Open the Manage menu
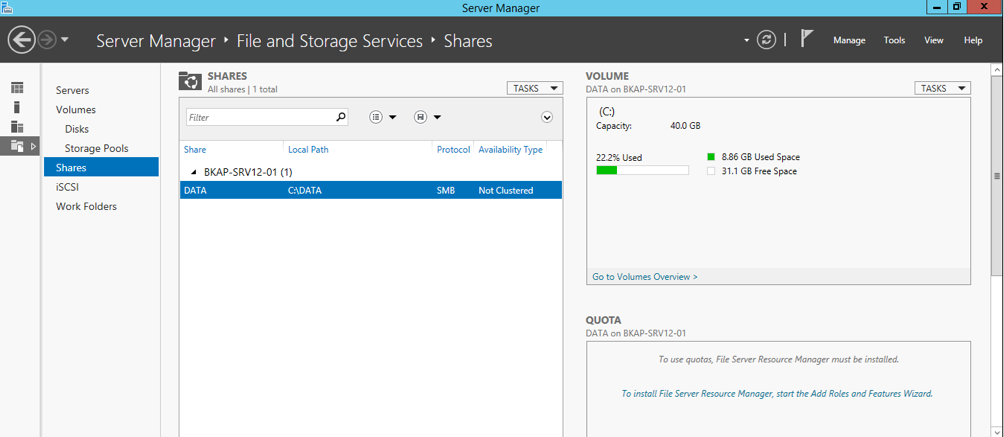This screenshot has width=1004, height=437. coord(849,40)
